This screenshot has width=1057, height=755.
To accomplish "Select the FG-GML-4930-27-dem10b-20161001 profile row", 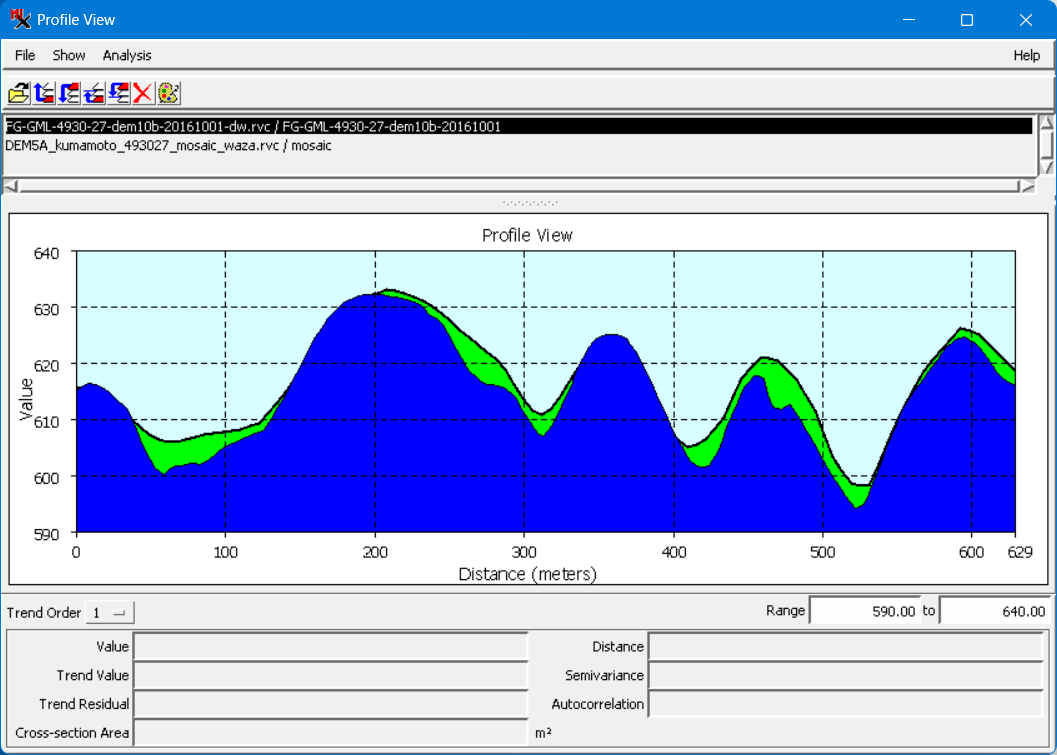I will click(x=518, y=126).
